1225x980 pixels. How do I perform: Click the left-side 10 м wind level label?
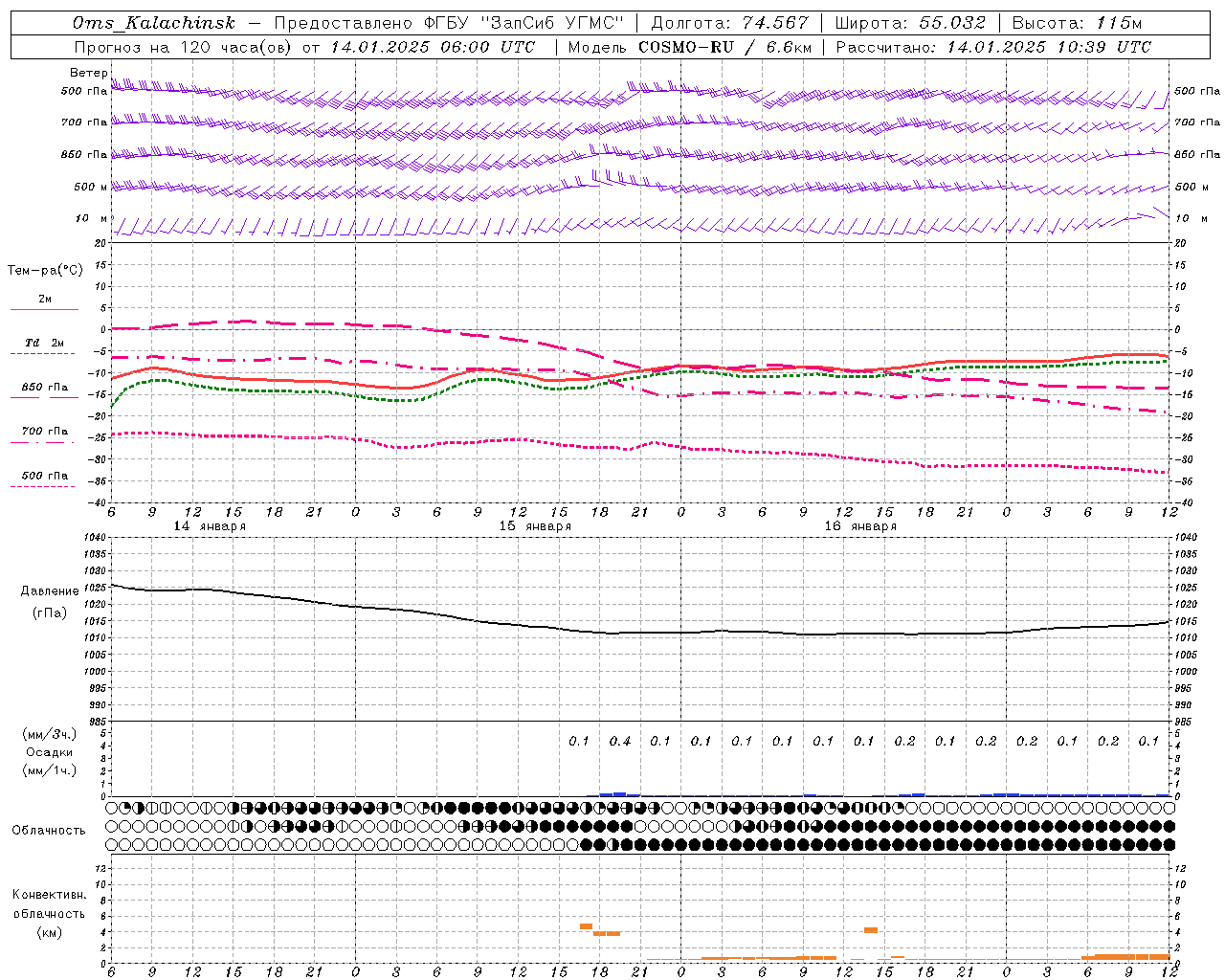[x=92, y=218]
